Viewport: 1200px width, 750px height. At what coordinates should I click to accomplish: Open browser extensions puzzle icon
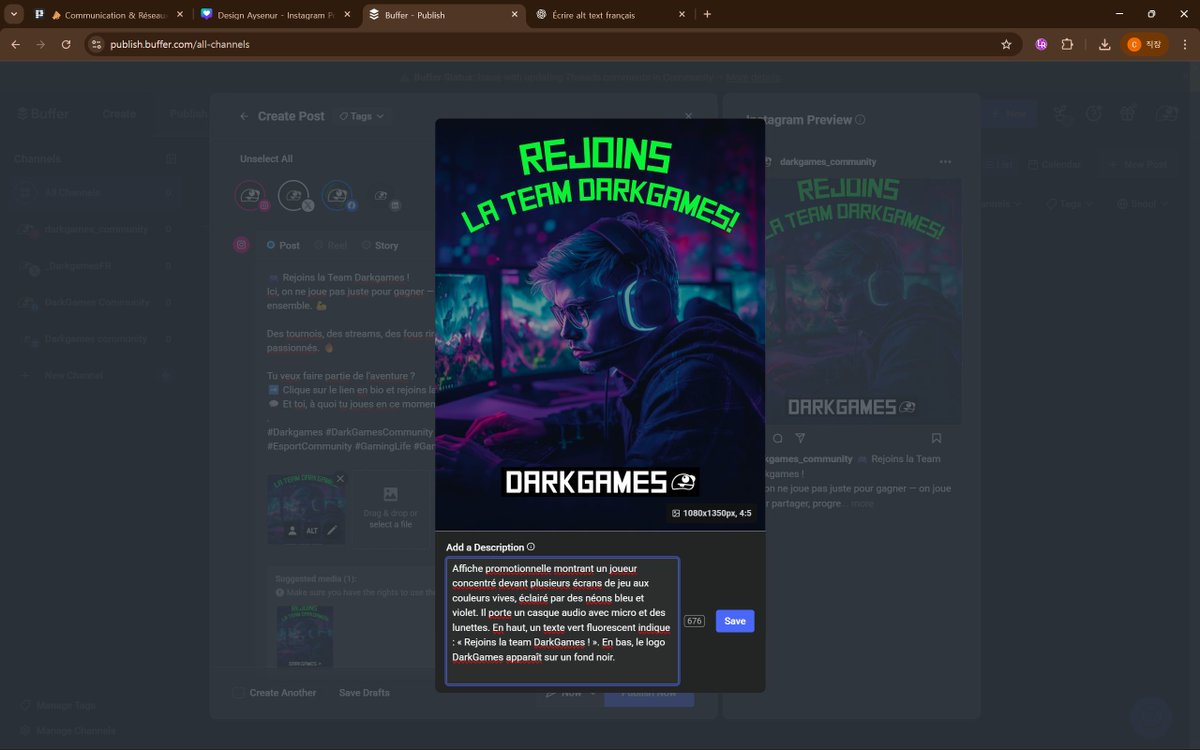click(x=1067, y=44)
